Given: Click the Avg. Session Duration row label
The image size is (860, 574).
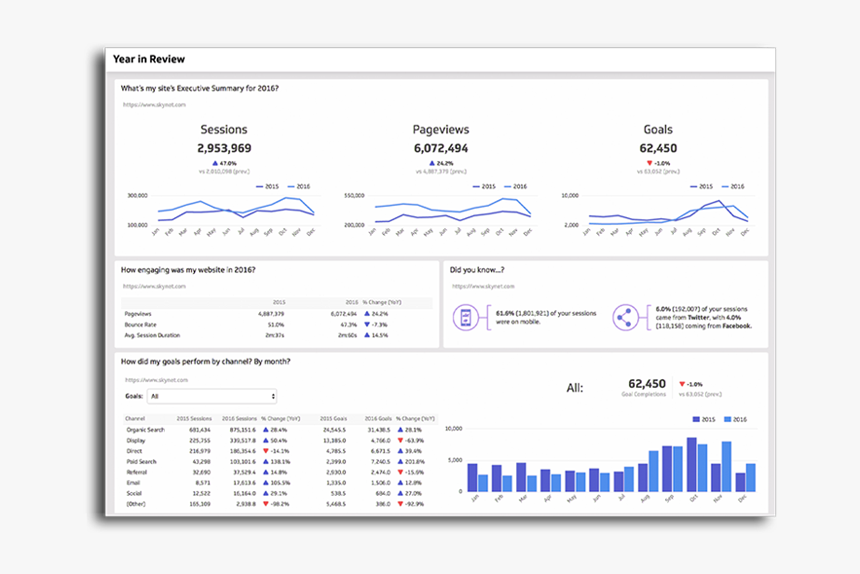Looking at the screenshot, I should point(152,335).
